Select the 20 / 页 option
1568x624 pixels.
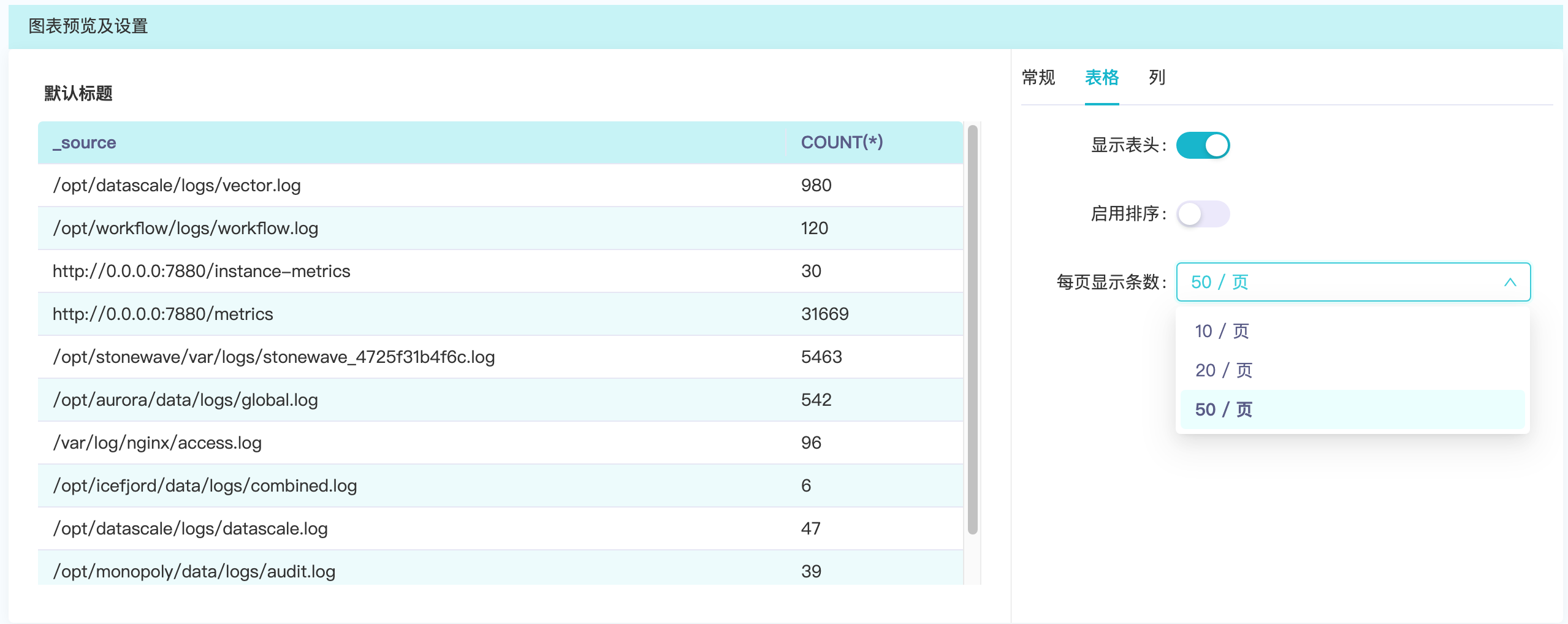1353,370
